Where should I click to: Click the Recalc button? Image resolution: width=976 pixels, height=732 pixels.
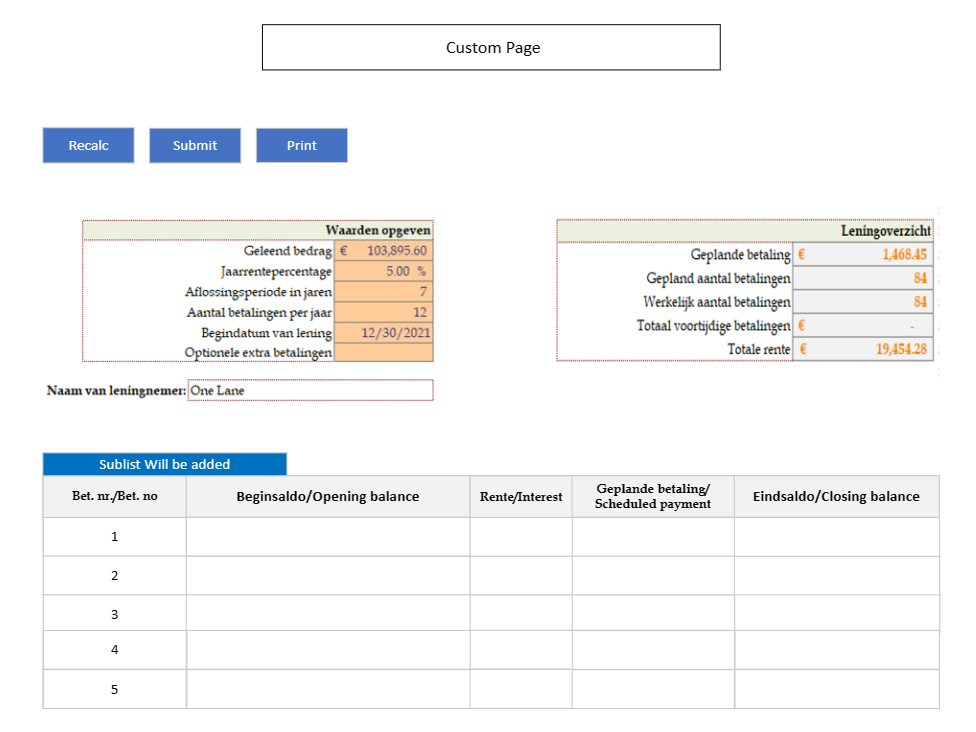(x=88, y=145)
